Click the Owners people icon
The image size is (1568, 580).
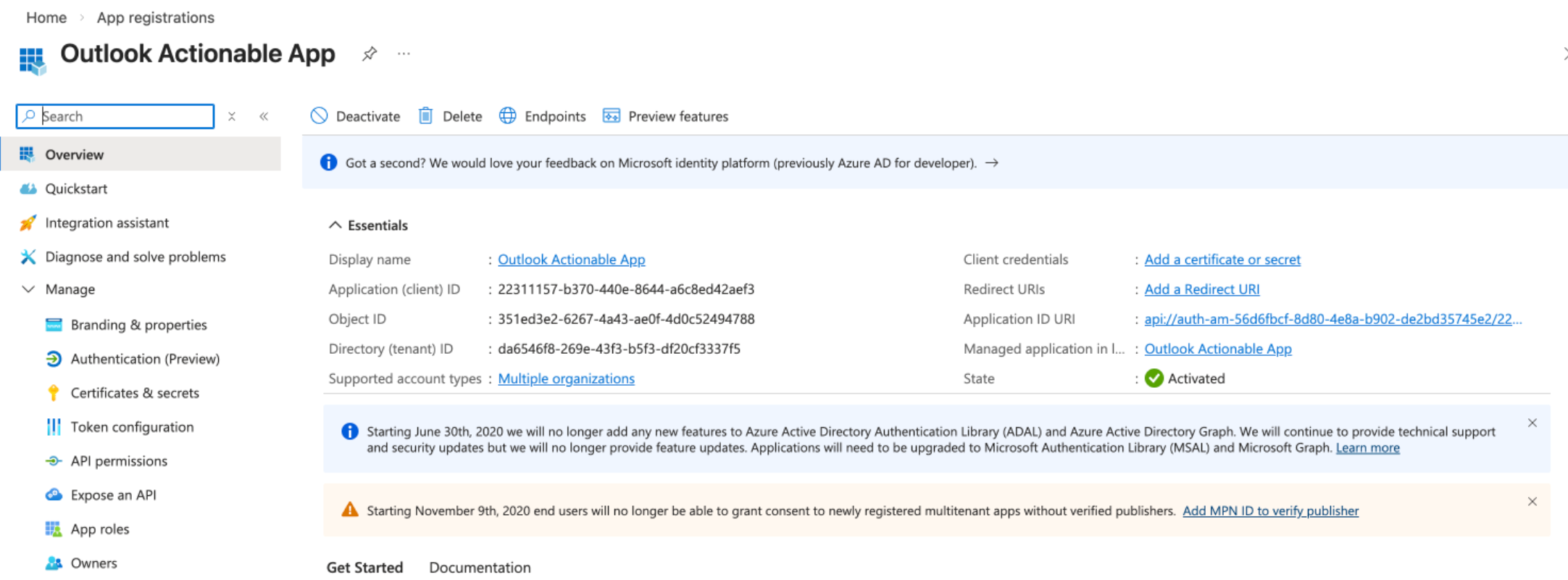54,563
